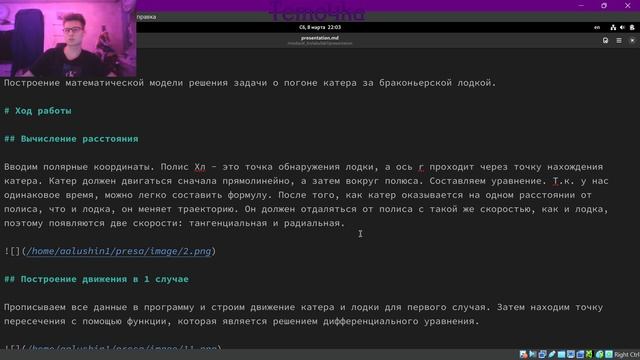This screenshot has height=360, width=640.
Task: Open the system power menu icon in the top bar
Action: coord(632,27)
